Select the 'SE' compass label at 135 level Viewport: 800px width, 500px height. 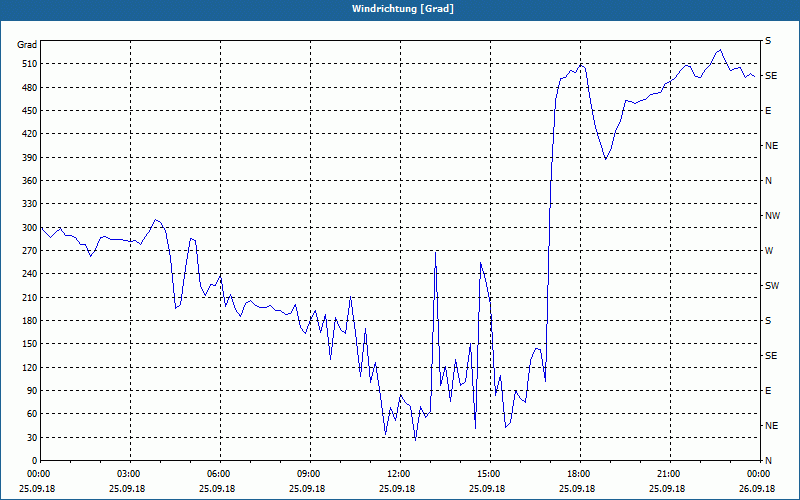[771, 356]
